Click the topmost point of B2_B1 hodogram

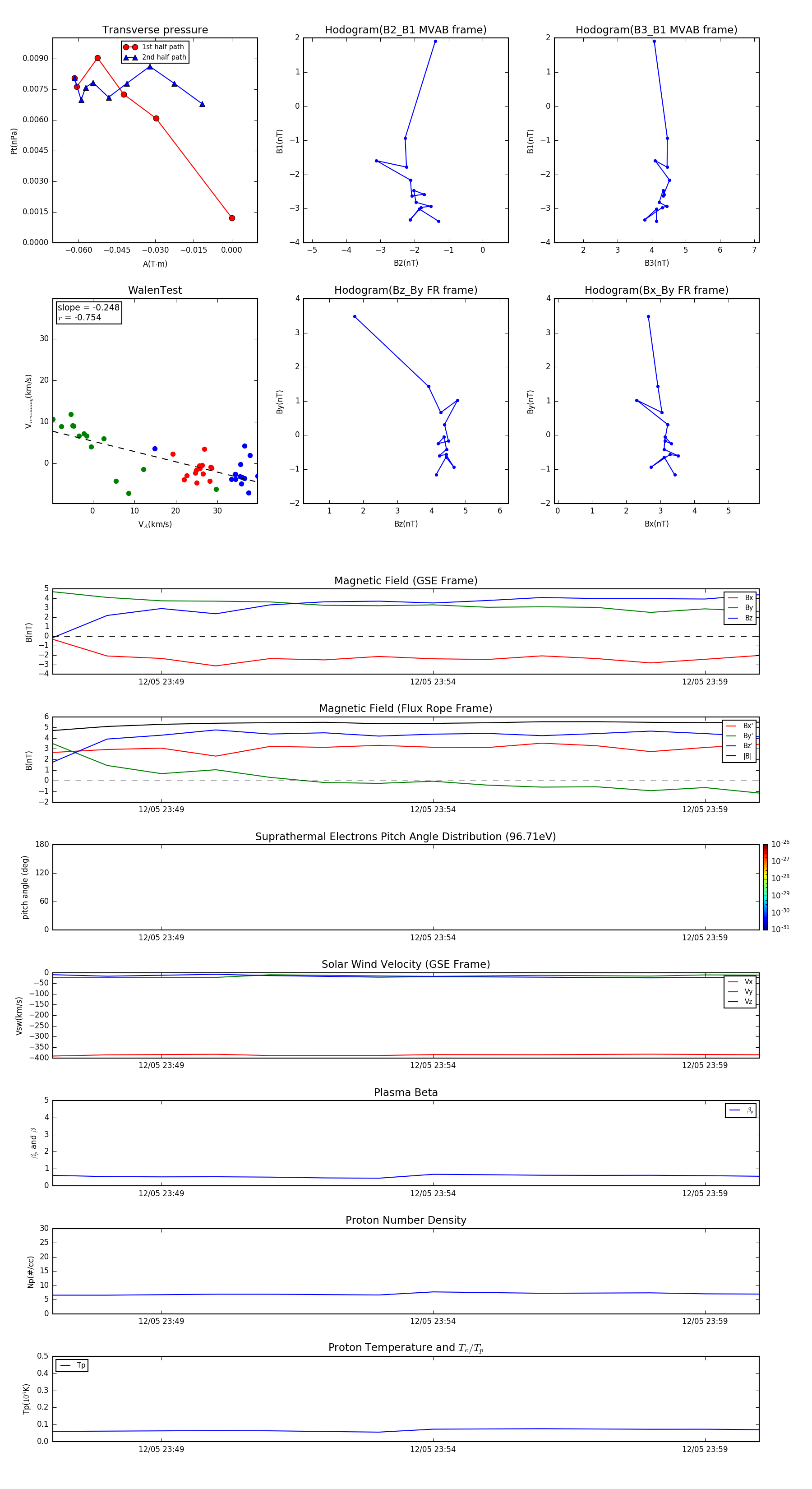[x=435, y=41]
